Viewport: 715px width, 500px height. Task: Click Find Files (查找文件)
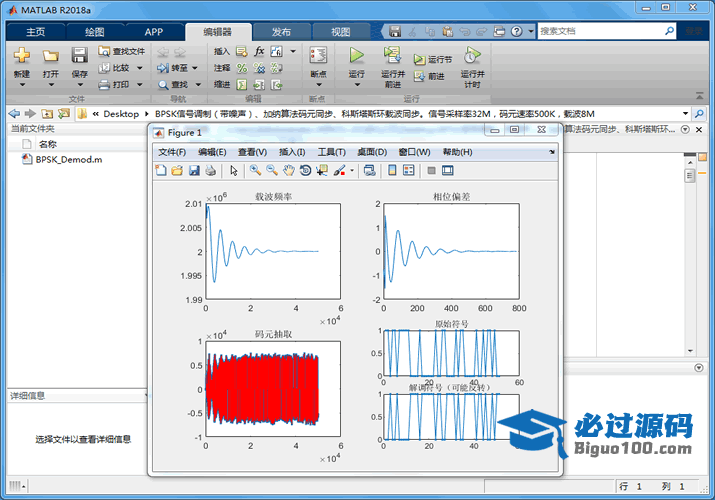(x=121, y=51)
